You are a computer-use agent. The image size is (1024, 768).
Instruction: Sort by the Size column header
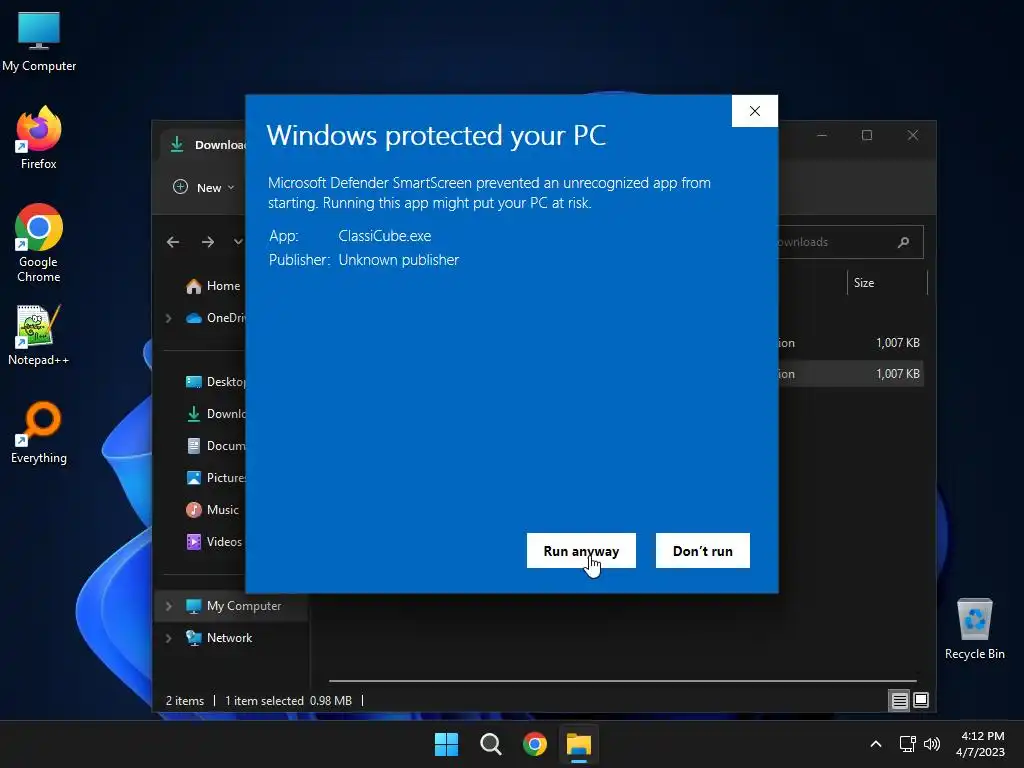[x=887, y=283]
